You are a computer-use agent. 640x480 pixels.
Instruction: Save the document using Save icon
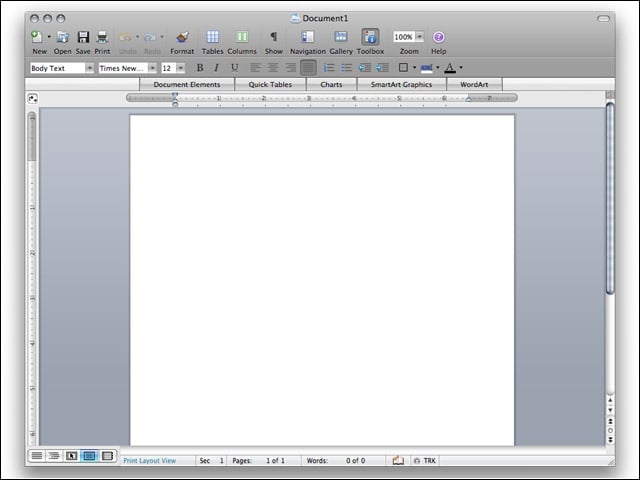click(83, 37)
